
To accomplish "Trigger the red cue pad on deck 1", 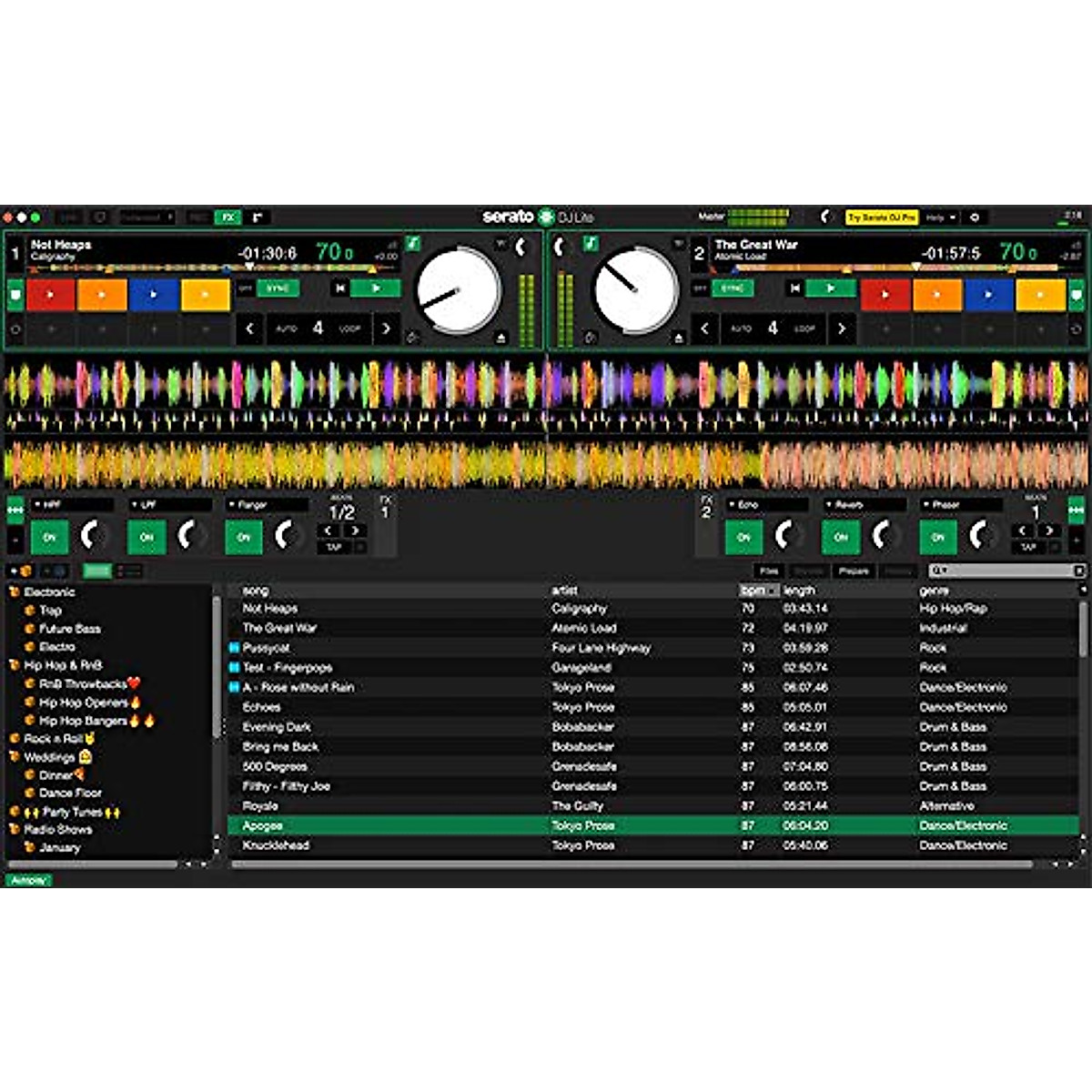I will (x=50, y=295).
